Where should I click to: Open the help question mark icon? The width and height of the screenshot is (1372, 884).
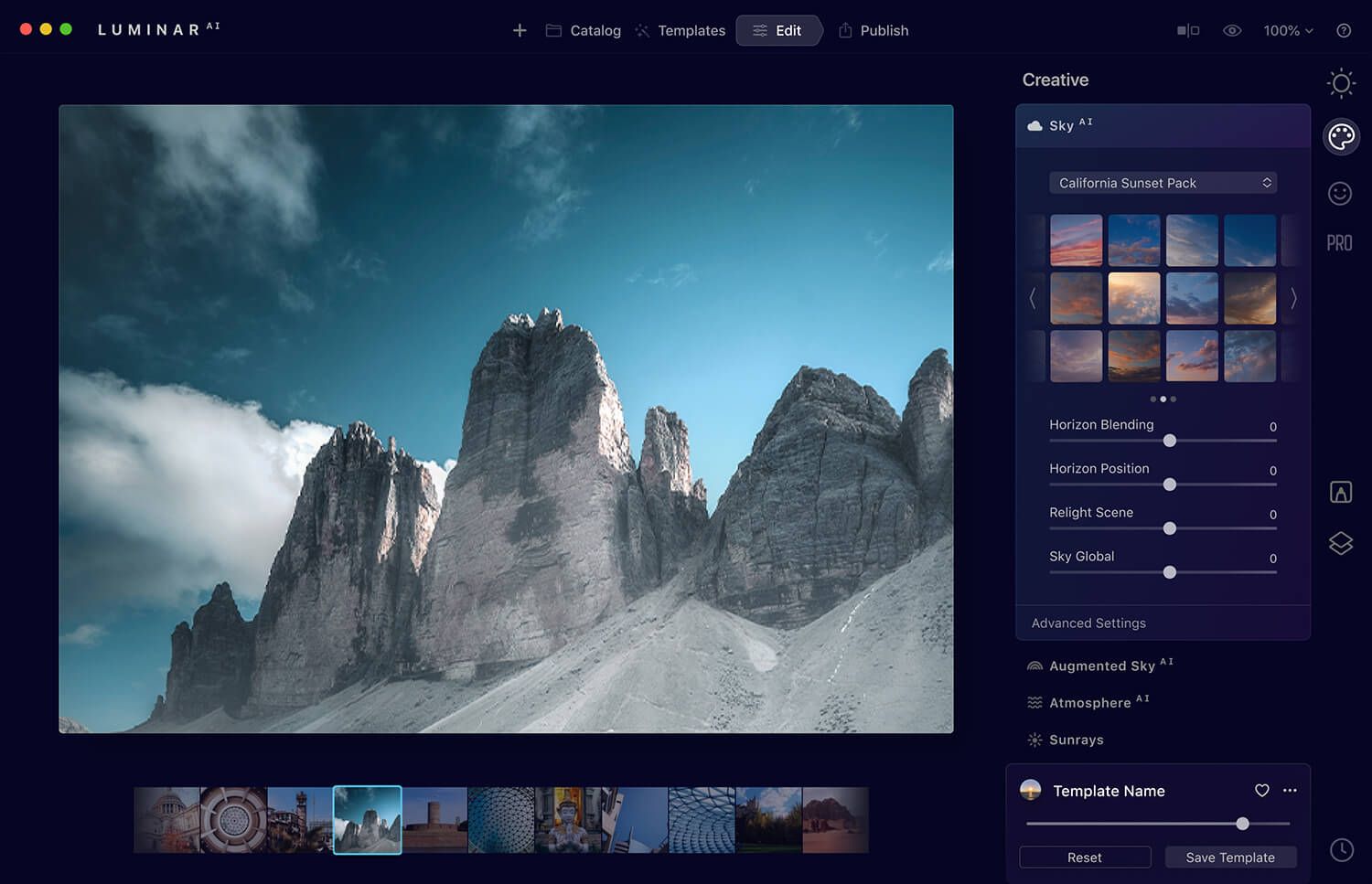[x=1344, y=30]
